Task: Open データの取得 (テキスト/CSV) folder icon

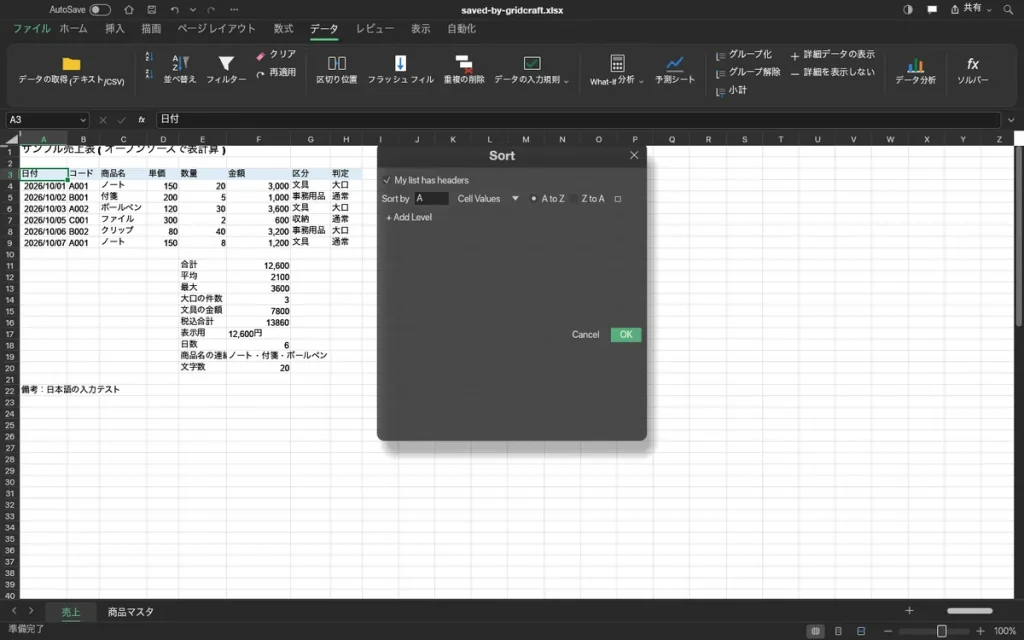Action: tap(71, 64)
